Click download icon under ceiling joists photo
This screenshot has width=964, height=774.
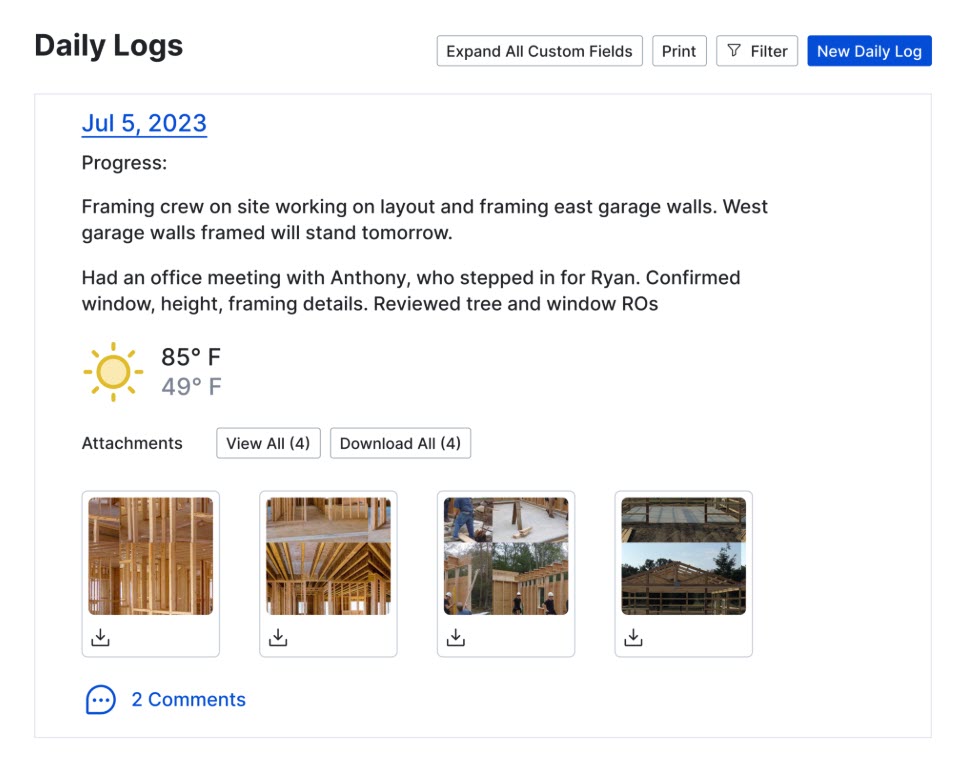278,637
